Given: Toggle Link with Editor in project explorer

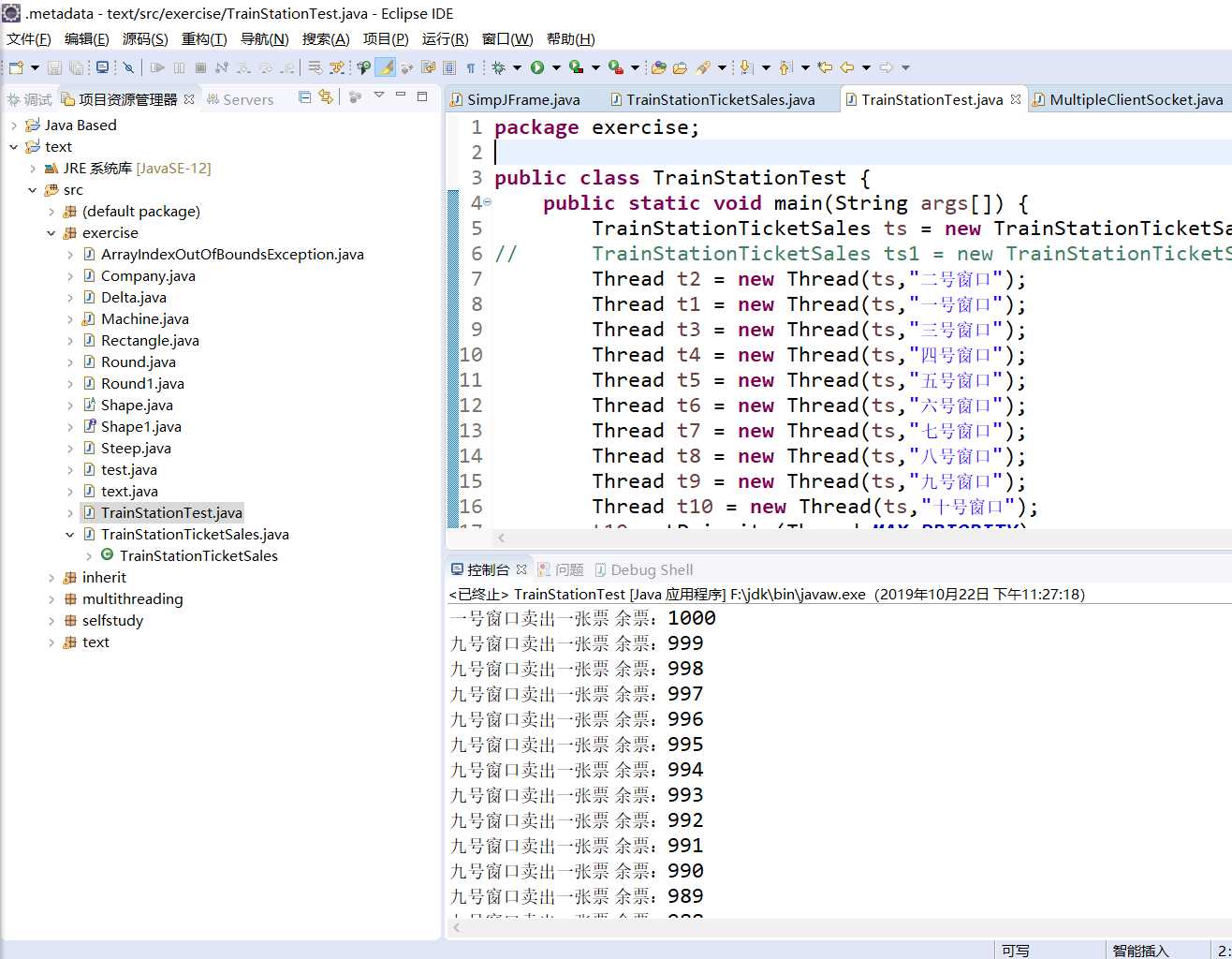Looking at the screenshot, I should [325, 96].
